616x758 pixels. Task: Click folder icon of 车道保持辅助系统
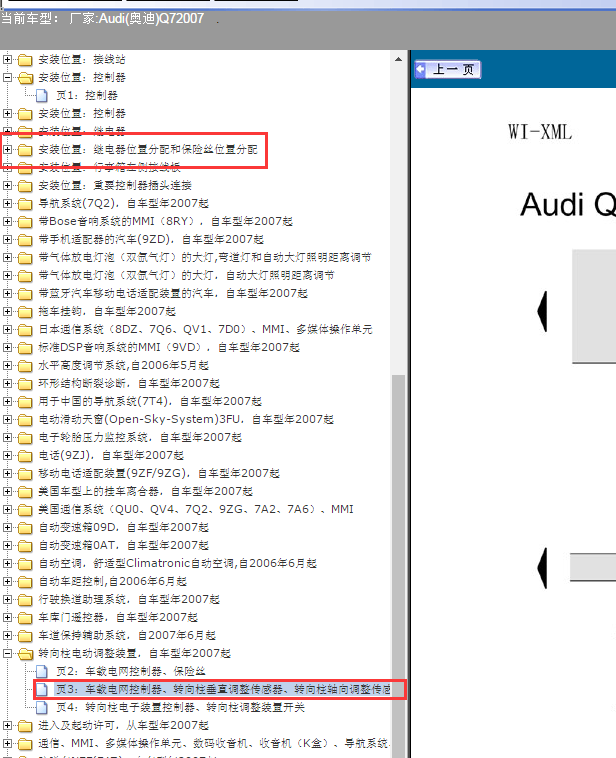tap(25, 636)
